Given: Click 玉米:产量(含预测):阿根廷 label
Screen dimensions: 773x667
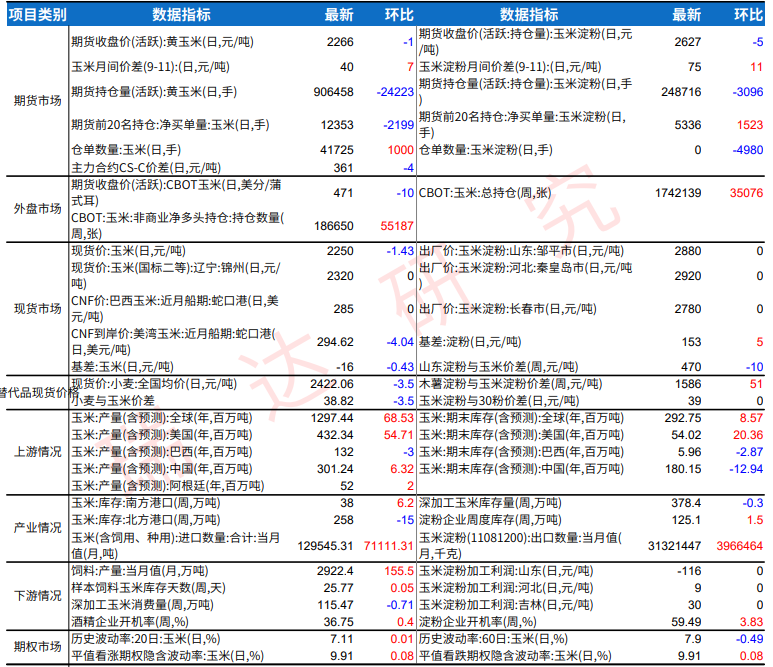Looking at the screenshot, I should 168,486.
